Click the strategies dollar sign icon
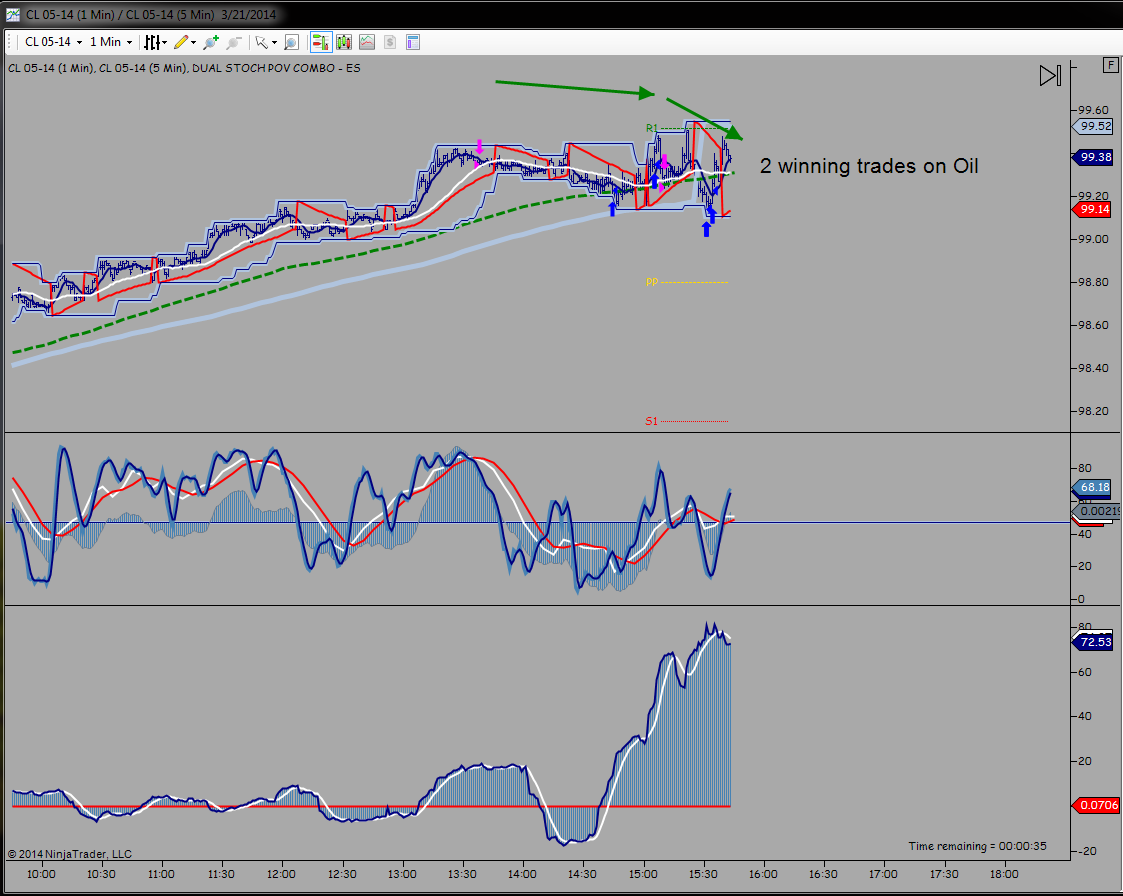The image size is (1123, 896). [390, 42]
